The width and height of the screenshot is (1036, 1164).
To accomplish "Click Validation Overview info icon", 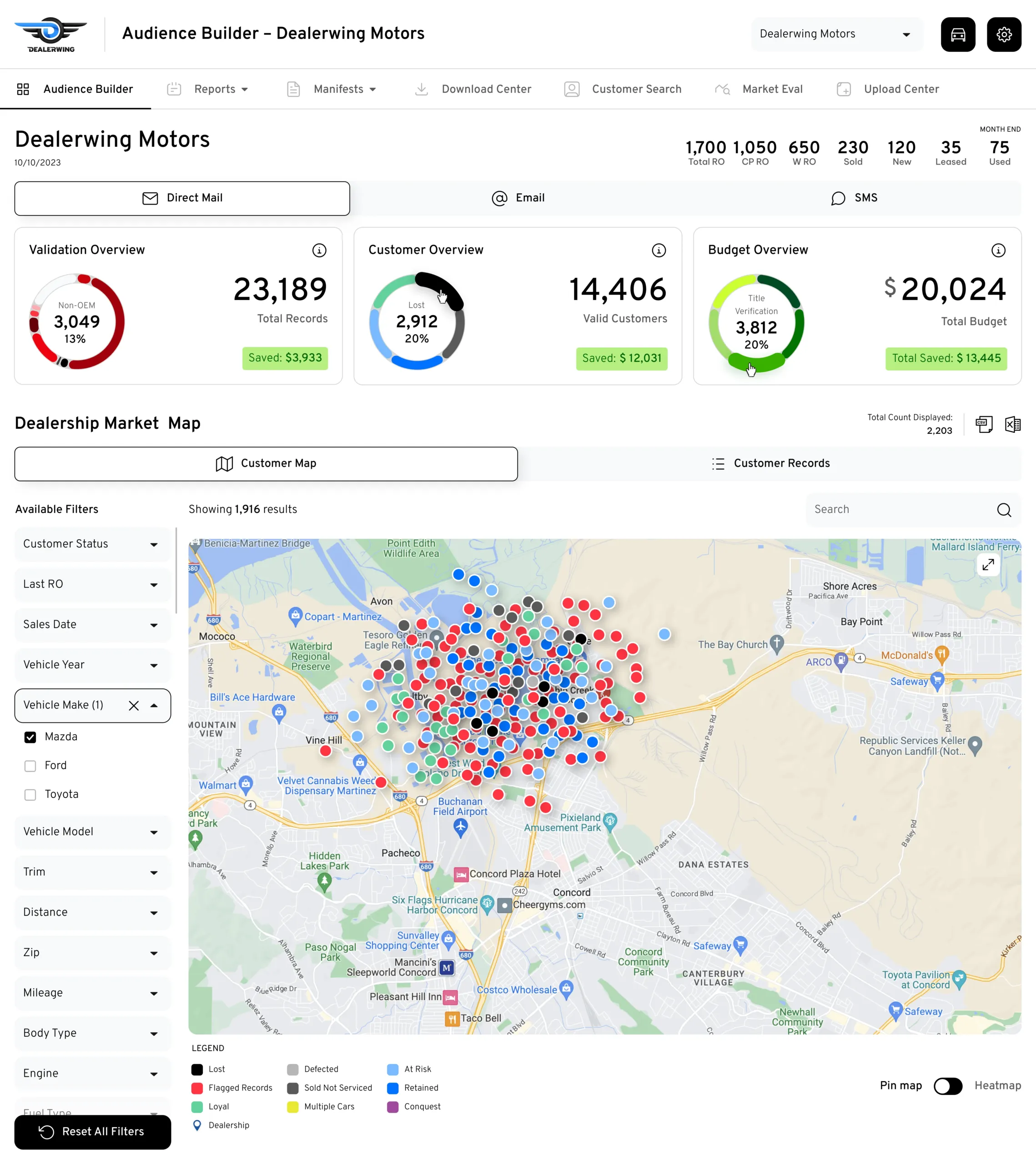I will coord(319,250).
